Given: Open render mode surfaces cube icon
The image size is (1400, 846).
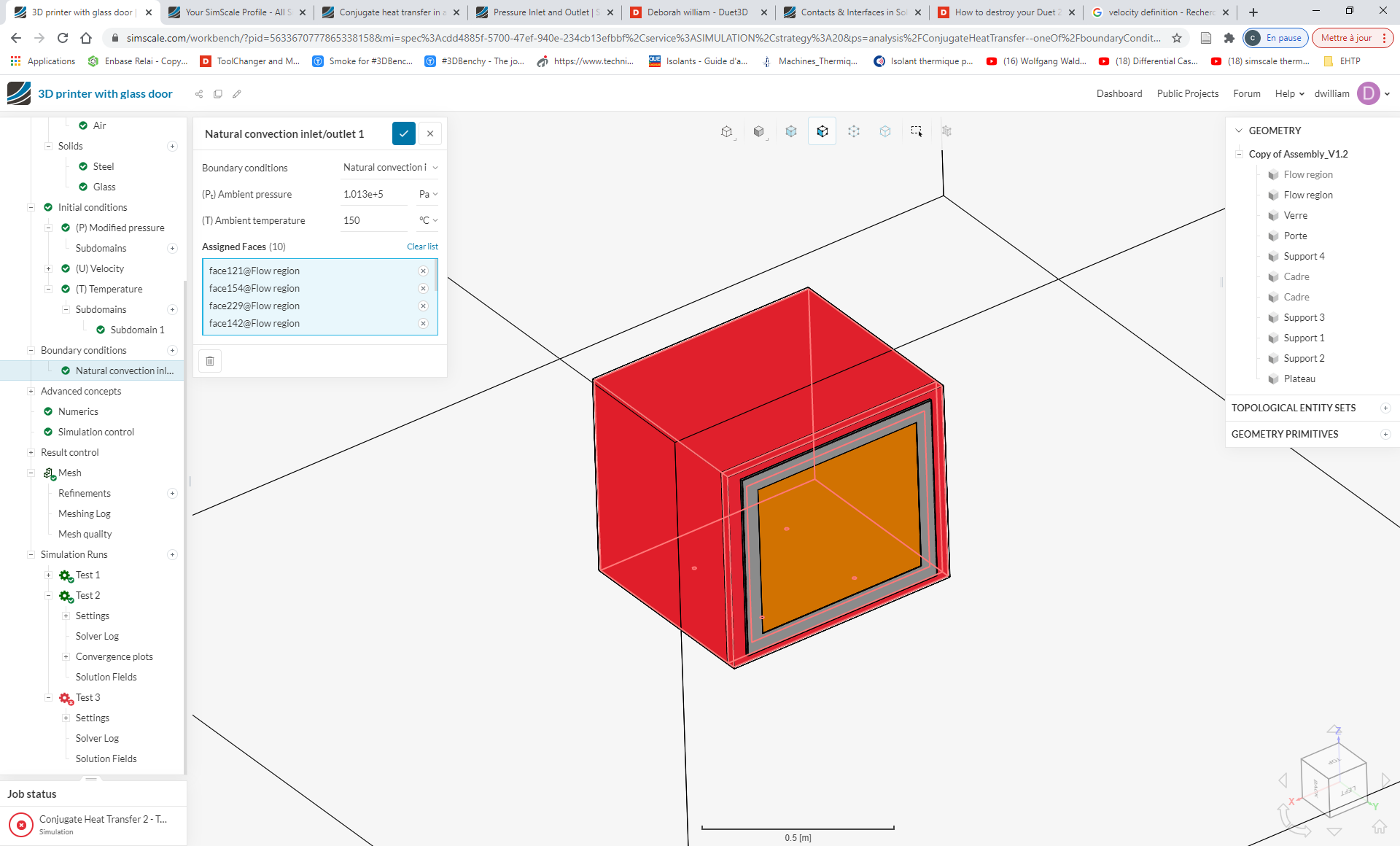Looking at the screenshot, I should [759, 131].
